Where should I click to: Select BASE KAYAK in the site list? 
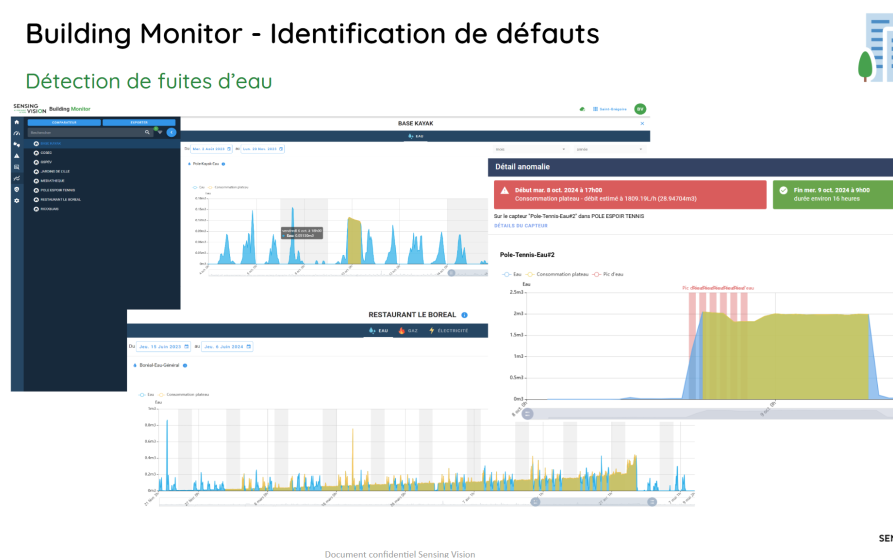(101, 143)
